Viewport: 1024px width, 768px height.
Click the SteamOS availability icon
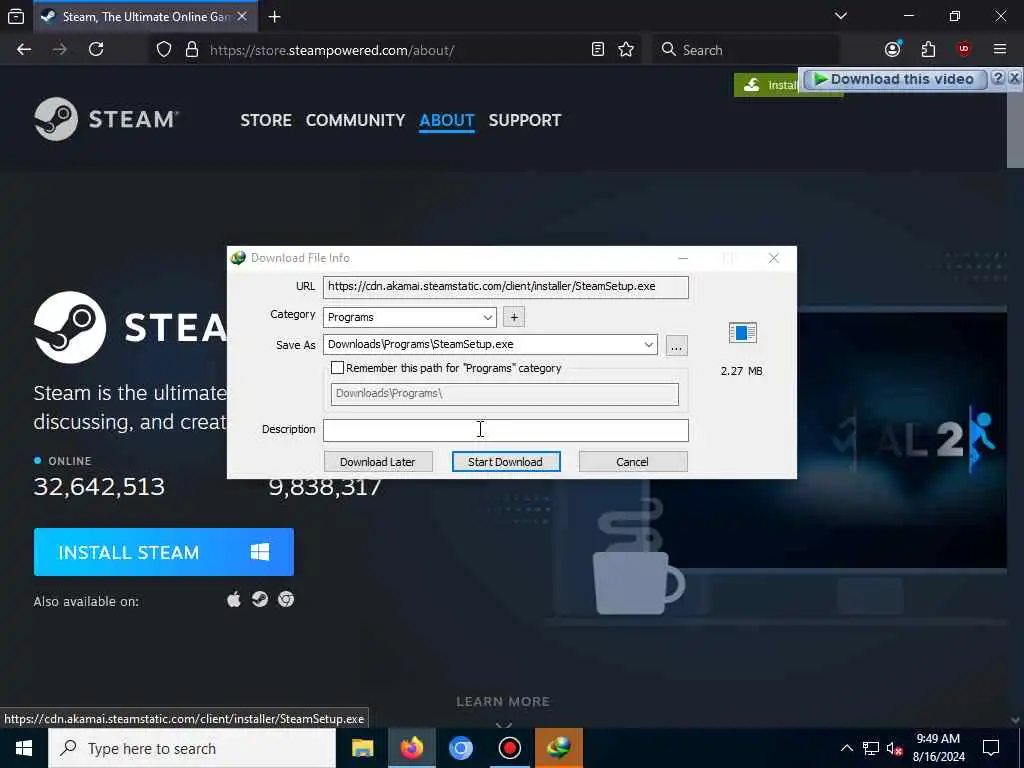point(260,599)
